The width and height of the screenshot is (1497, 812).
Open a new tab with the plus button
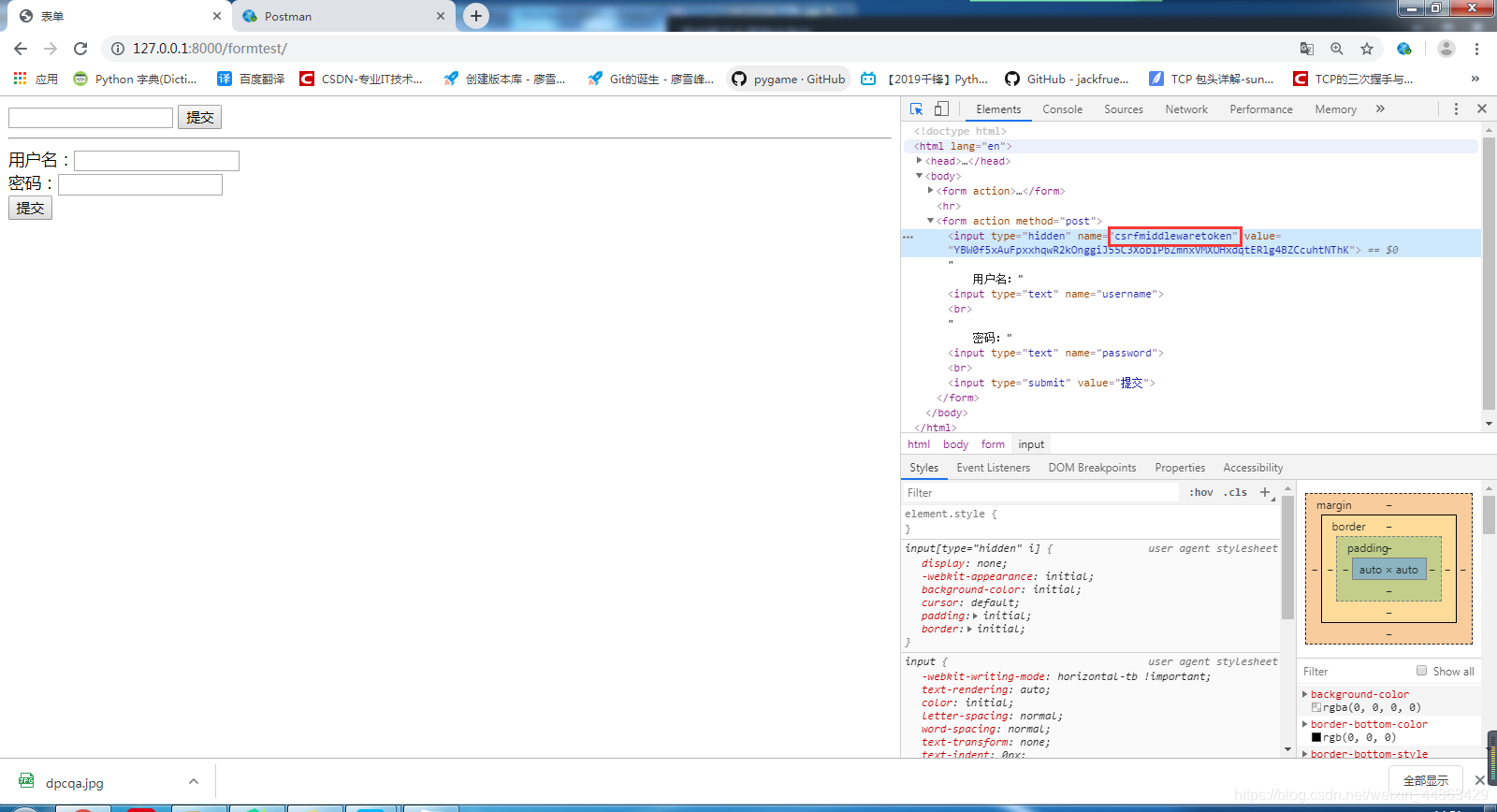476,16
